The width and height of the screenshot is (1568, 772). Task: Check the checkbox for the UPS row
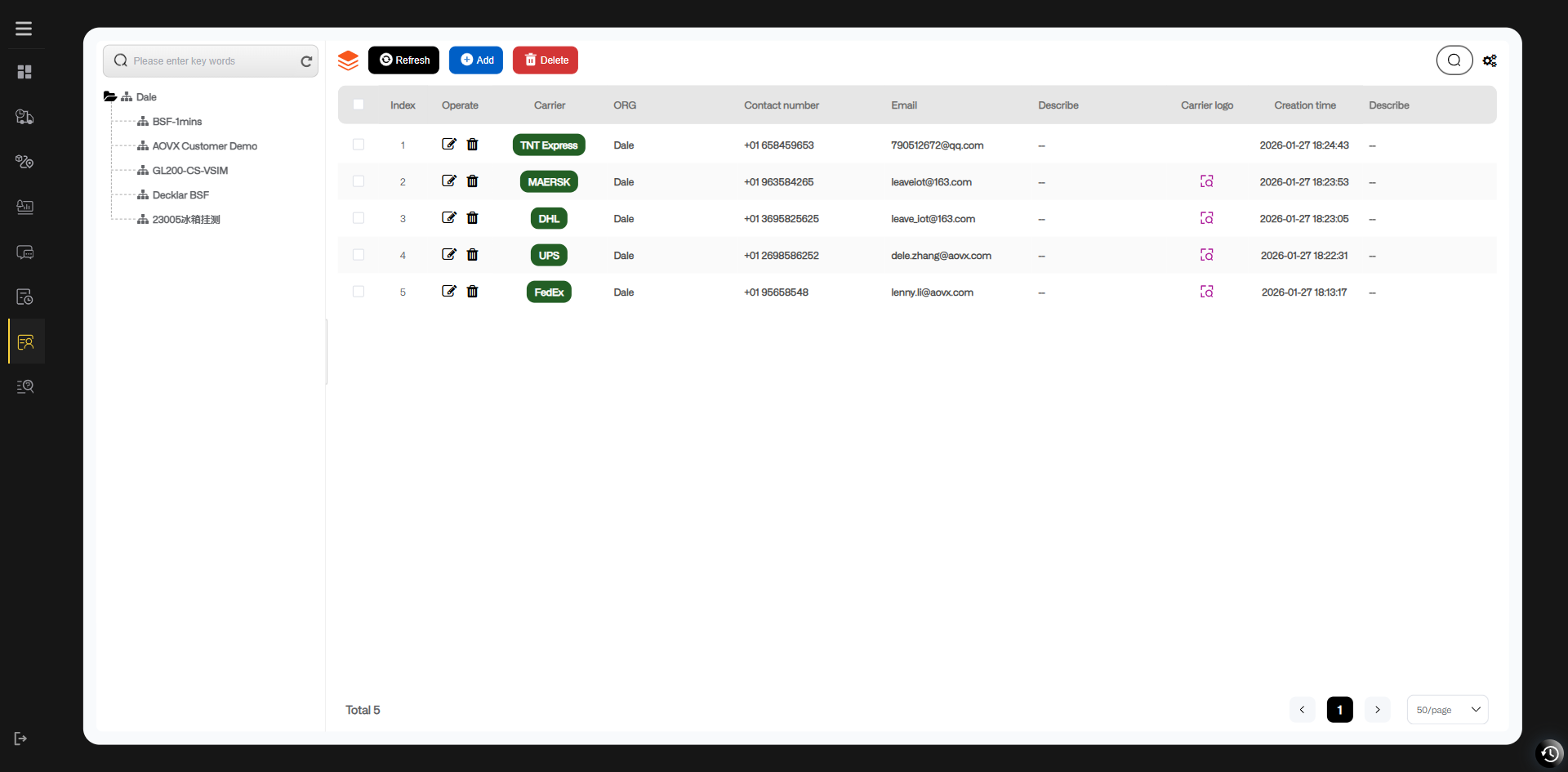(x=359, y=255)
